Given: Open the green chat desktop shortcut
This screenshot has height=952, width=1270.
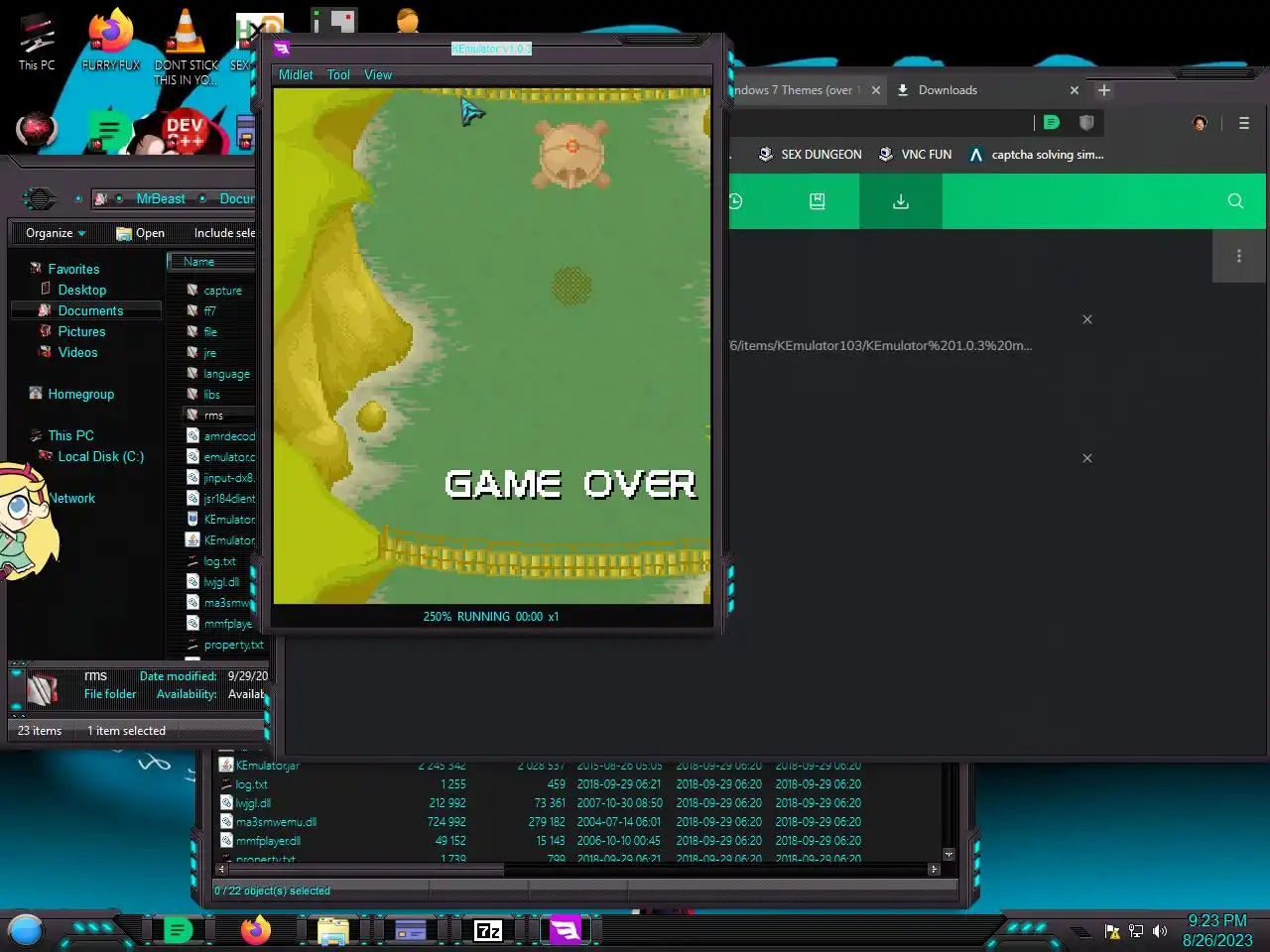Looking at the screenshot, I should (x=109, y=131).
